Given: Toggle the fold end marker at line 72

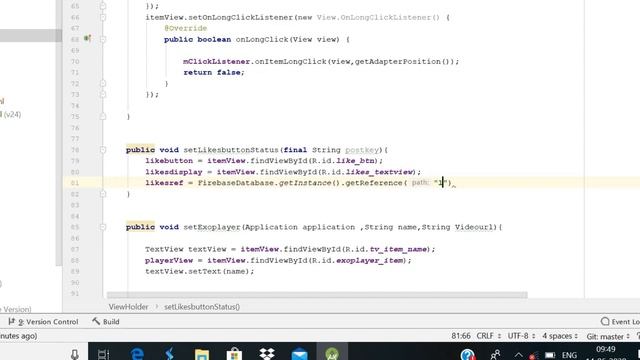Looking at the screenshot, I should pyautogui.click(x=103, y=83).
